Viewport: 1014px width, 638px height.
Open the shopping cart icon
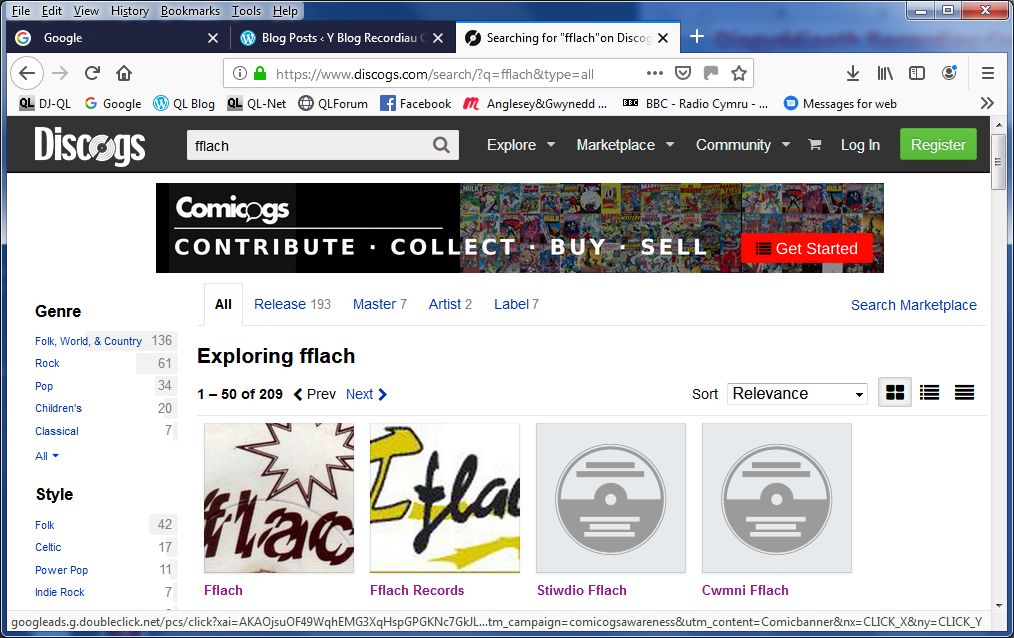coord(814,145)
